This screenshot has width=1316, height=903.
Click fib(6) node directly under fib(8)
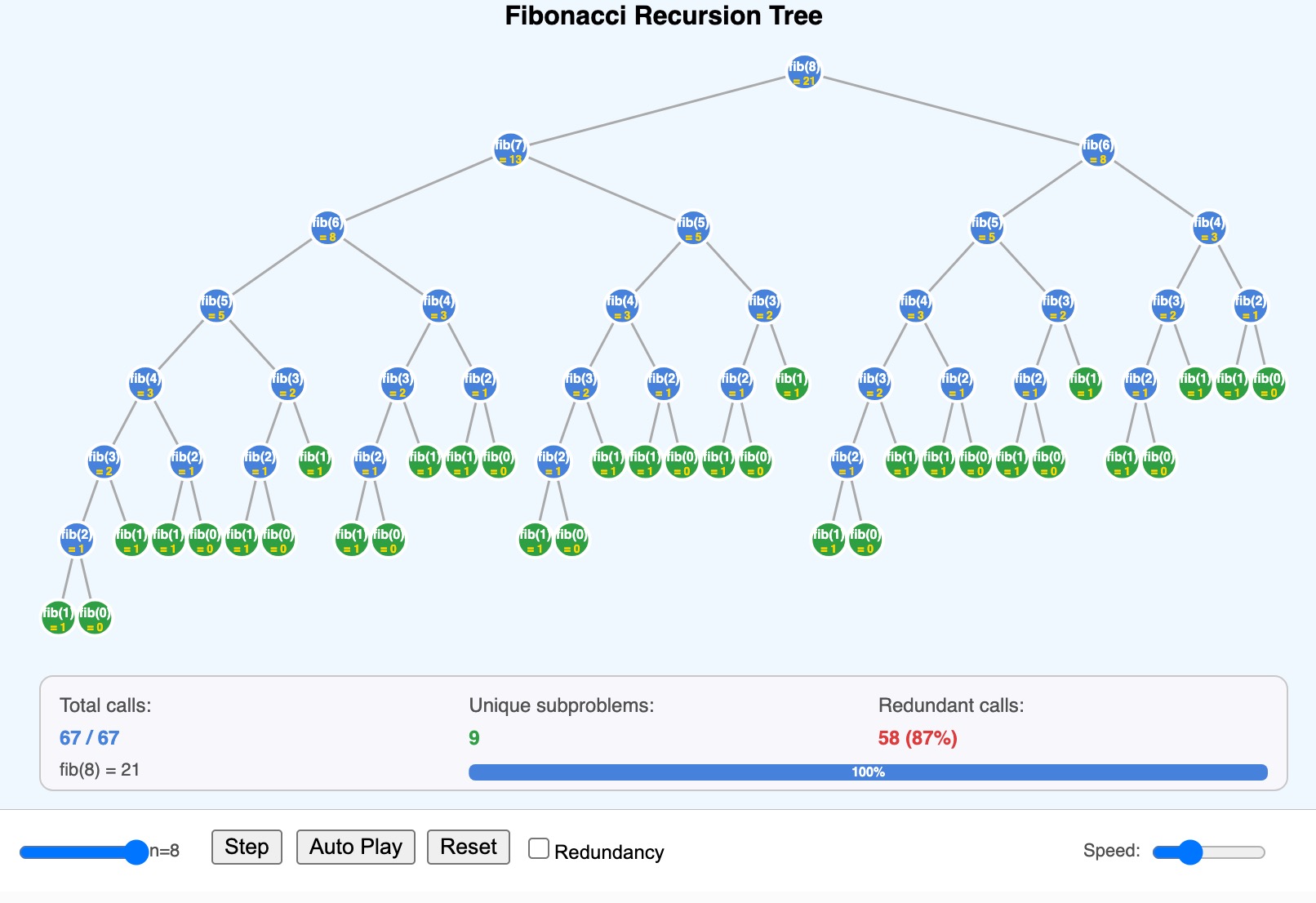click(1097, 151)
